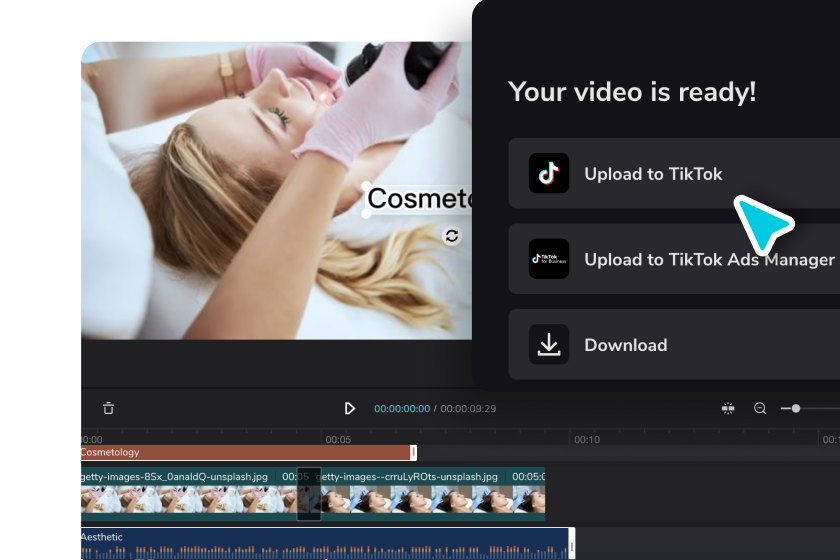Screen dimensions: 840x560
Task: Adjust the timeline zoom slider handle
Action: click(x=796, y=408)
